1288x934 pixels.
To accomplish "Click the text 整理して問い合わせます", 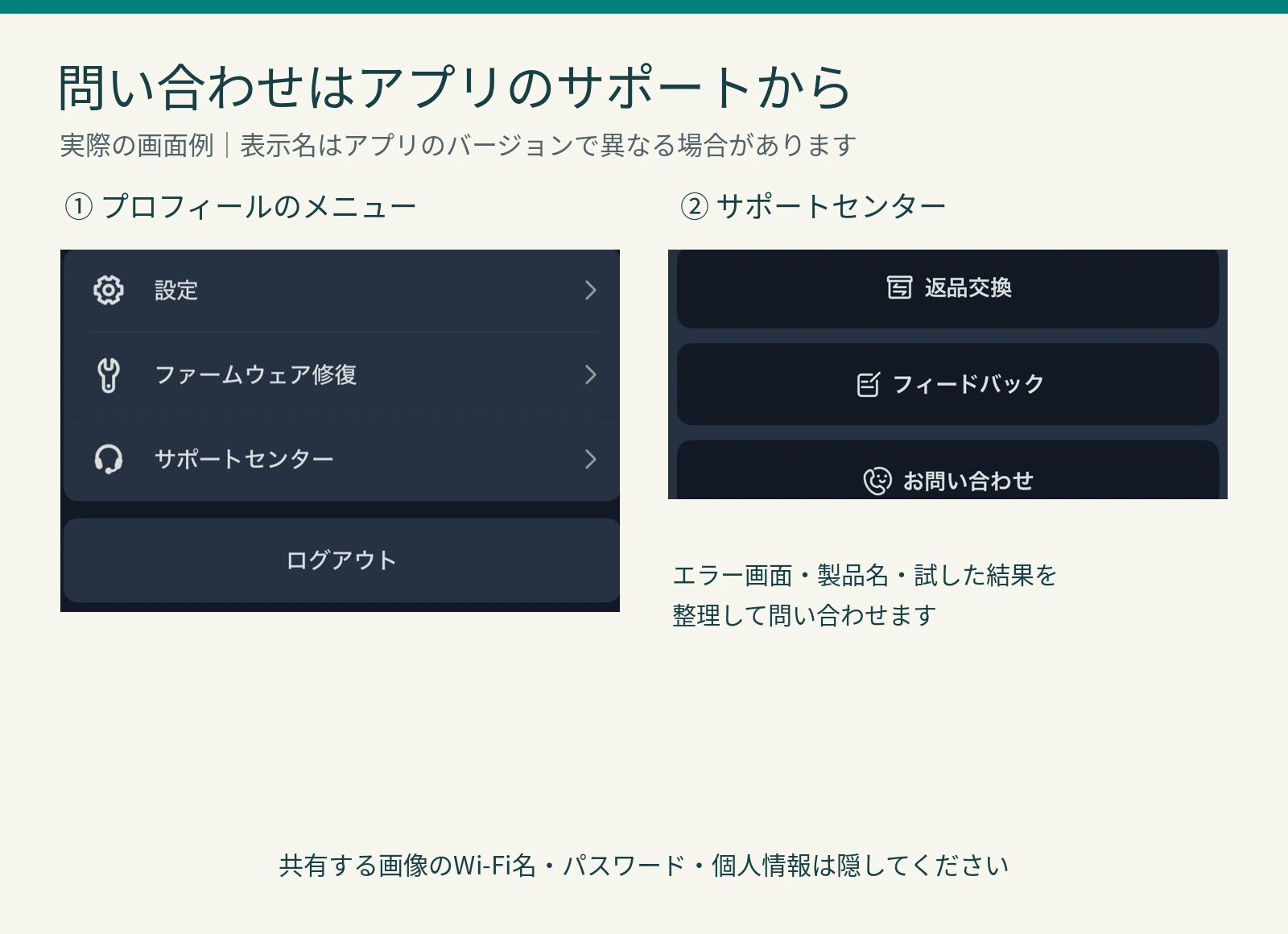I will [x=804, y=616].
